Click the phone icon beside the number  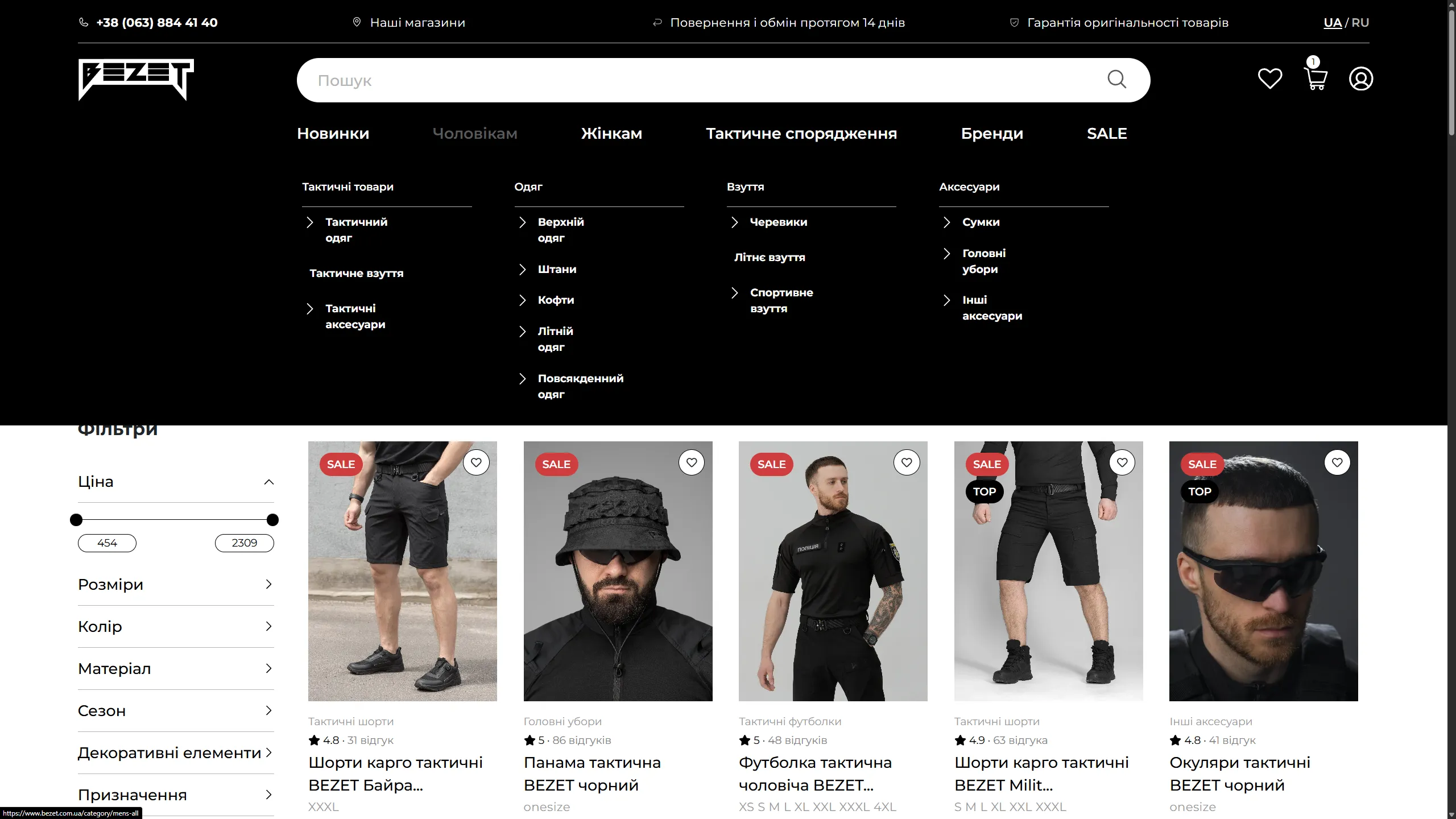click(84, 22)
